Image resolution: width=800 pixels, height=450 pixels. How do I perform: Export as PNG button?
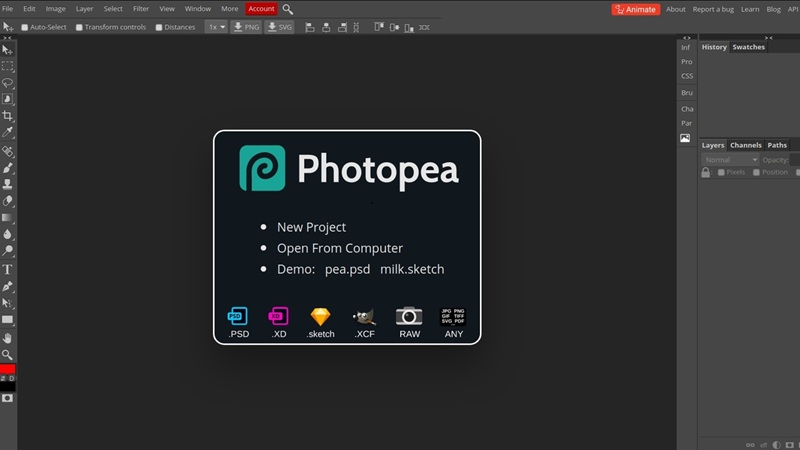pos(246,27)
